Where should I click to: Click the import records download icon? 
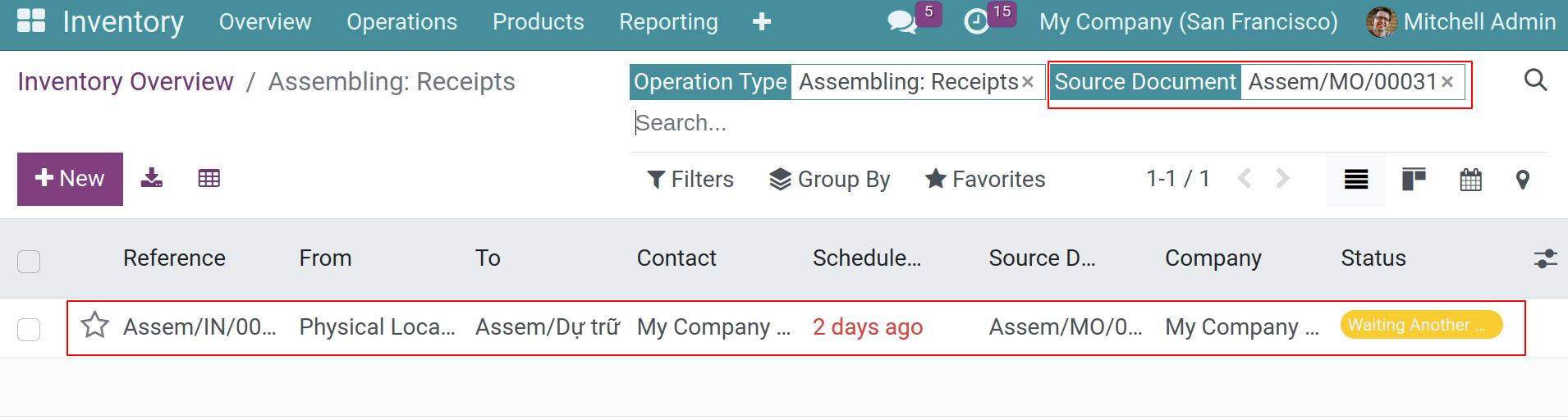pos(152,178)
